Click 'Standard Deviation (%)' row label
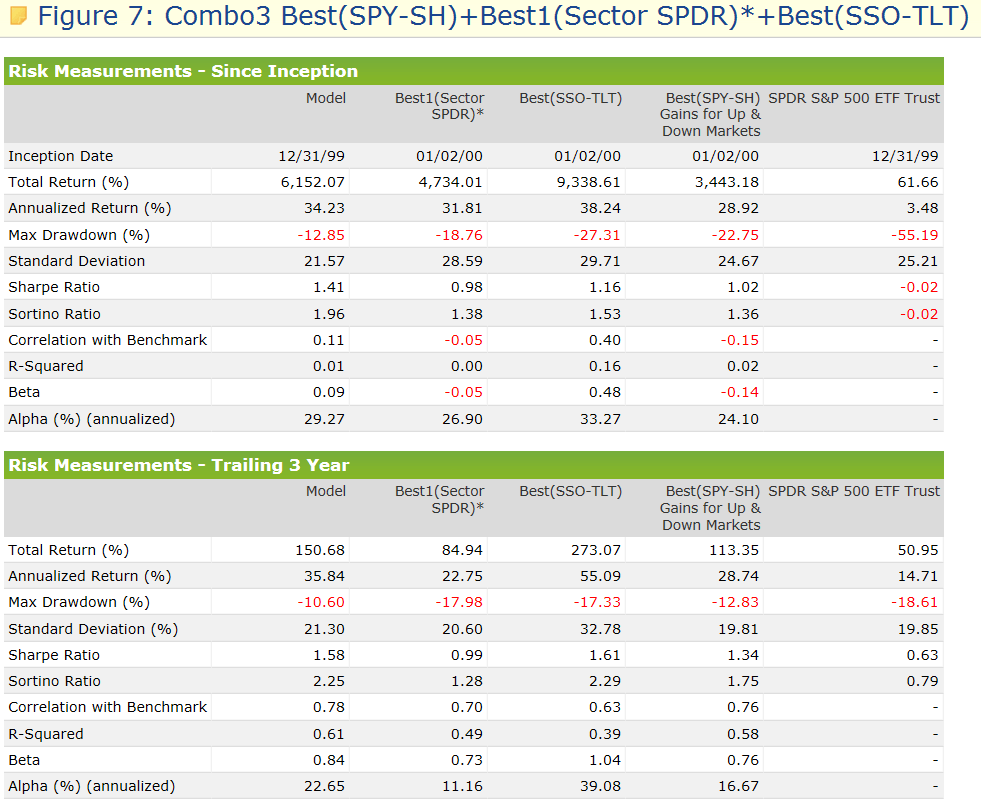Viewport: 981px width, 807px height. tap(93, 629)
